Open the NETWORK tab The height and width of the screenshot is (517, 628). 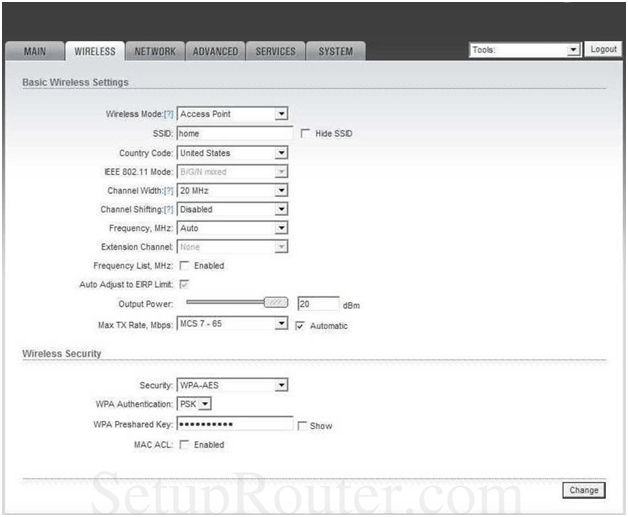pyautogui.click(x=155, y=51)
